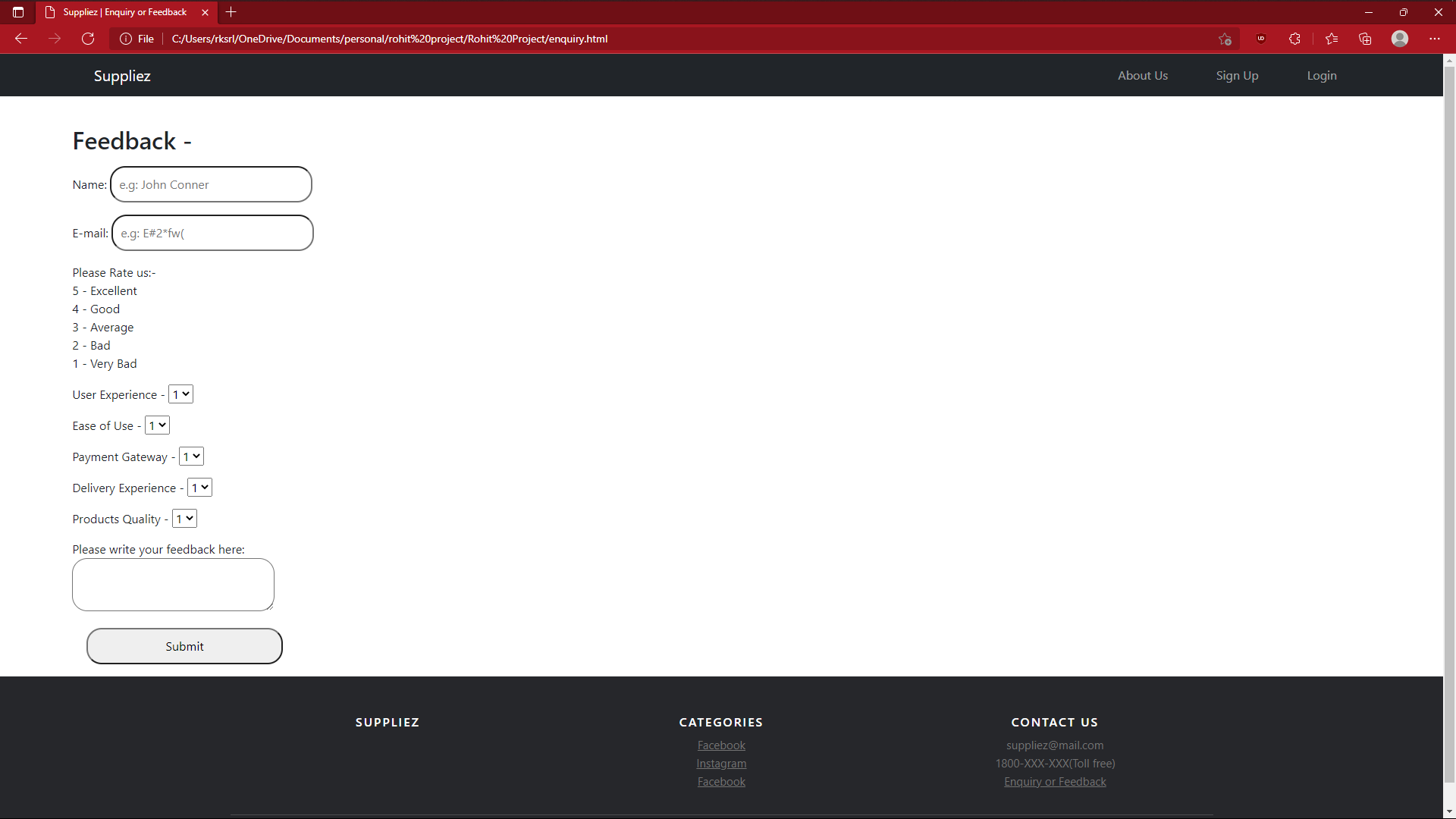Open the User Experience rating dropdown

coord(180,394)
